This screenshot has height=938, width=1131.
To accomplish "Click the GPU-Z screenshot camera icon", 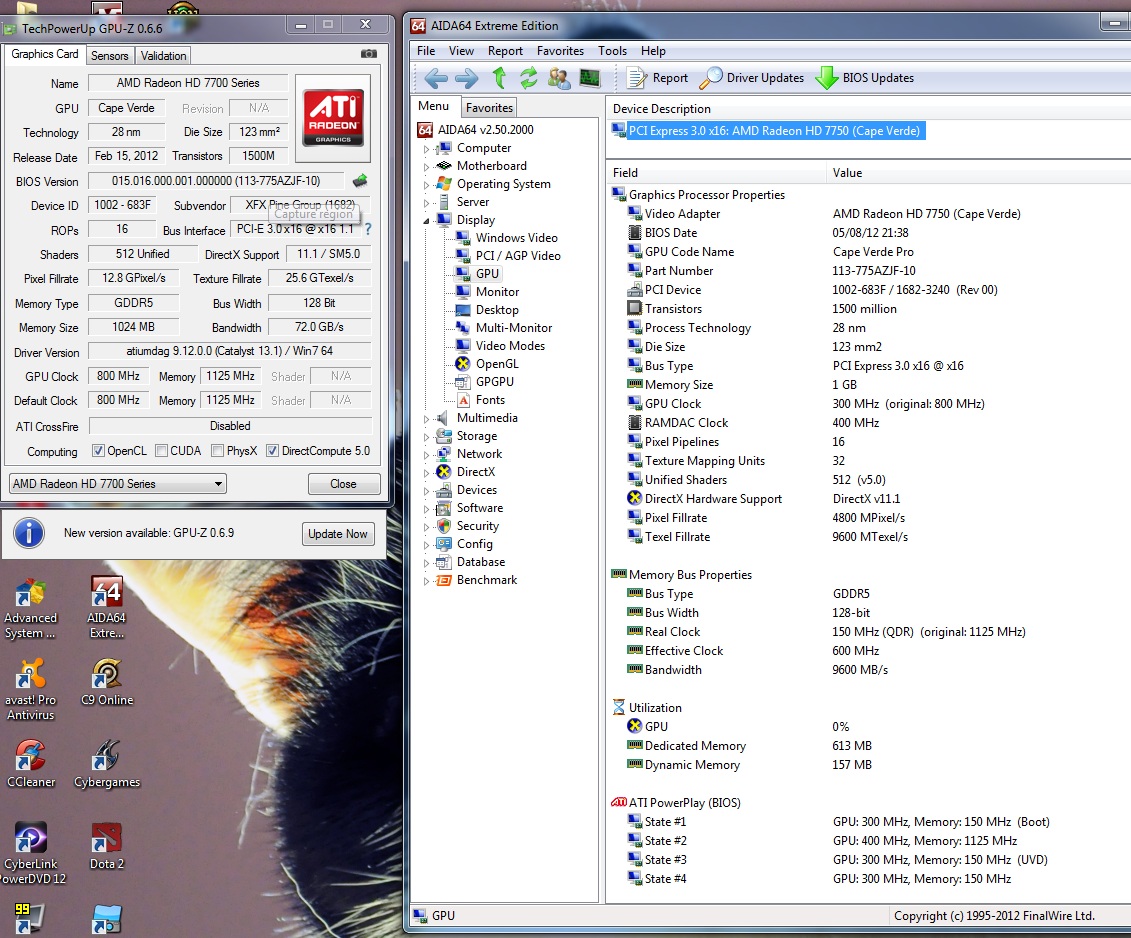I will coord(368,54).
